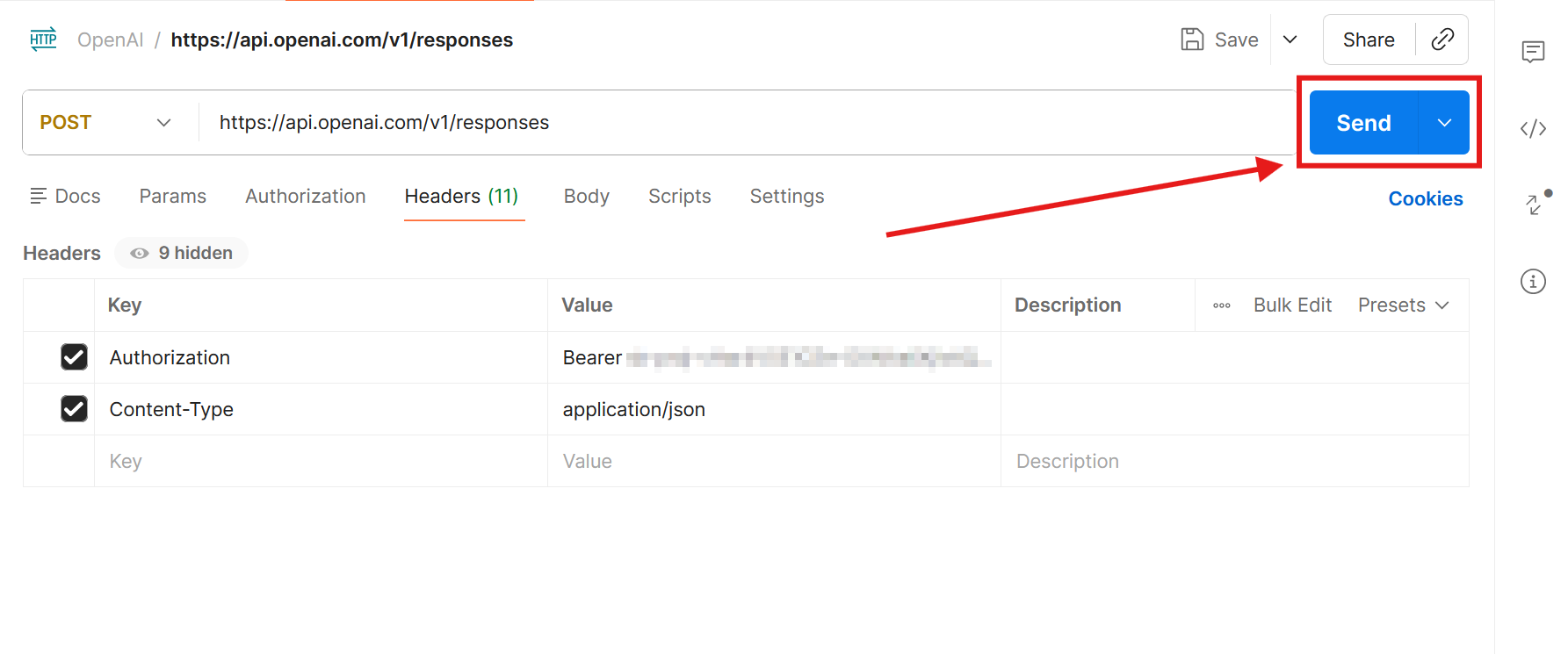
Task: Click the more options ellipsis near Bulk Edit
Action: point(1221,305)
